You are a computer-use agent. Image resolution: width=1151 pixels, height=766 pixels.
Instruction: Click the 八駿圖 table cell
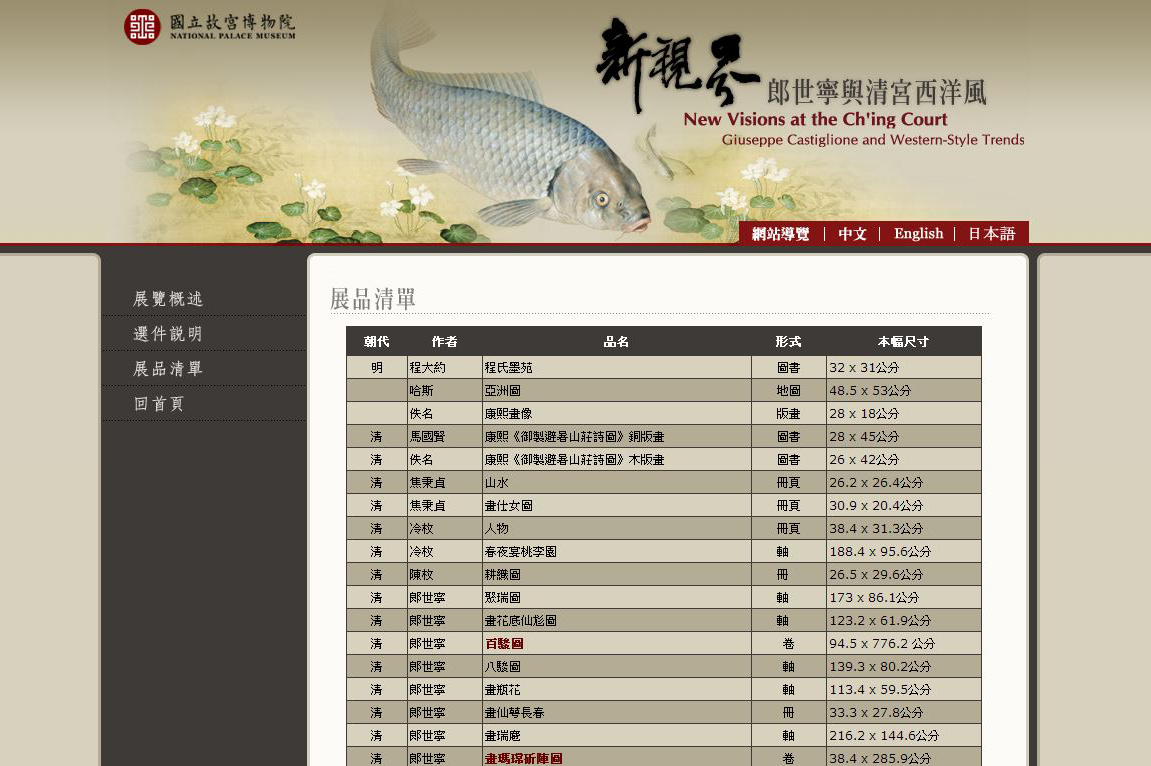click(x=502, y=667)
